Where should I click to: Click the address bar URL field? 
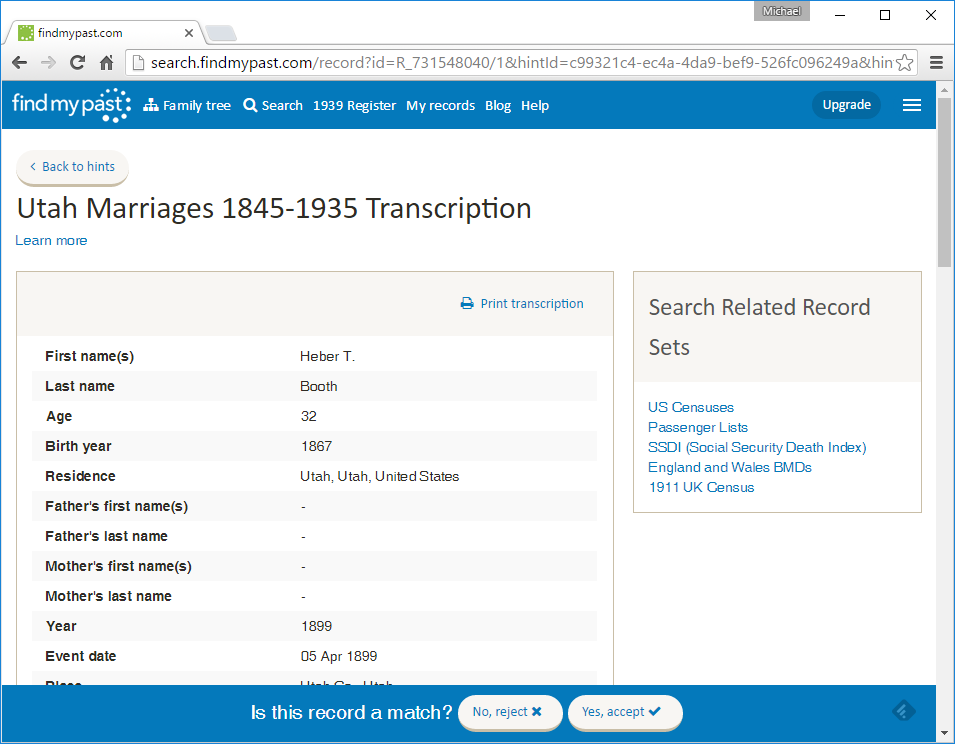[x=521, y=62]
